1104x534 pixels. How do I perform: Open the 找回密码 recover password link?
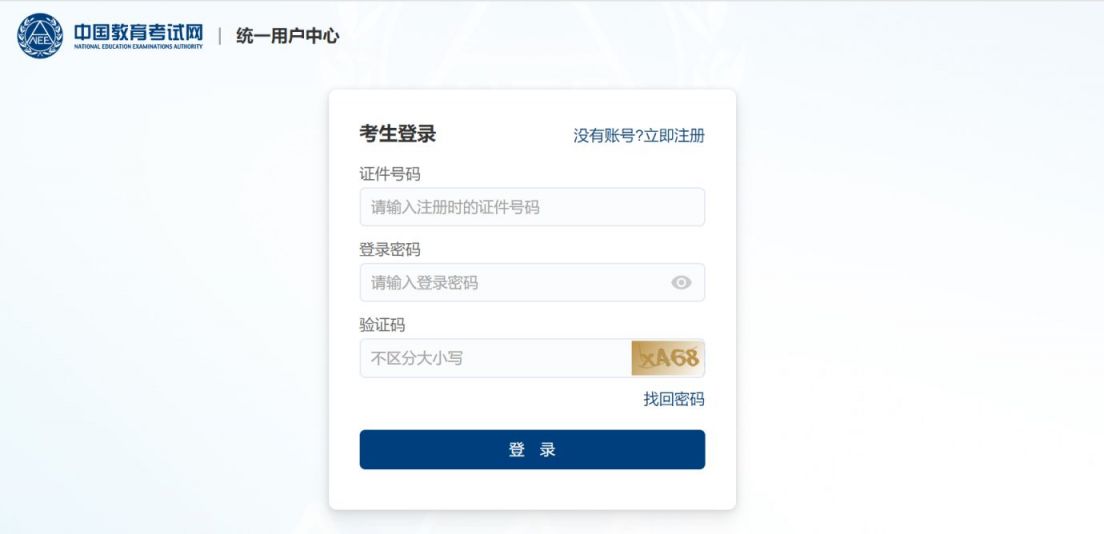[x=674, y=399]
